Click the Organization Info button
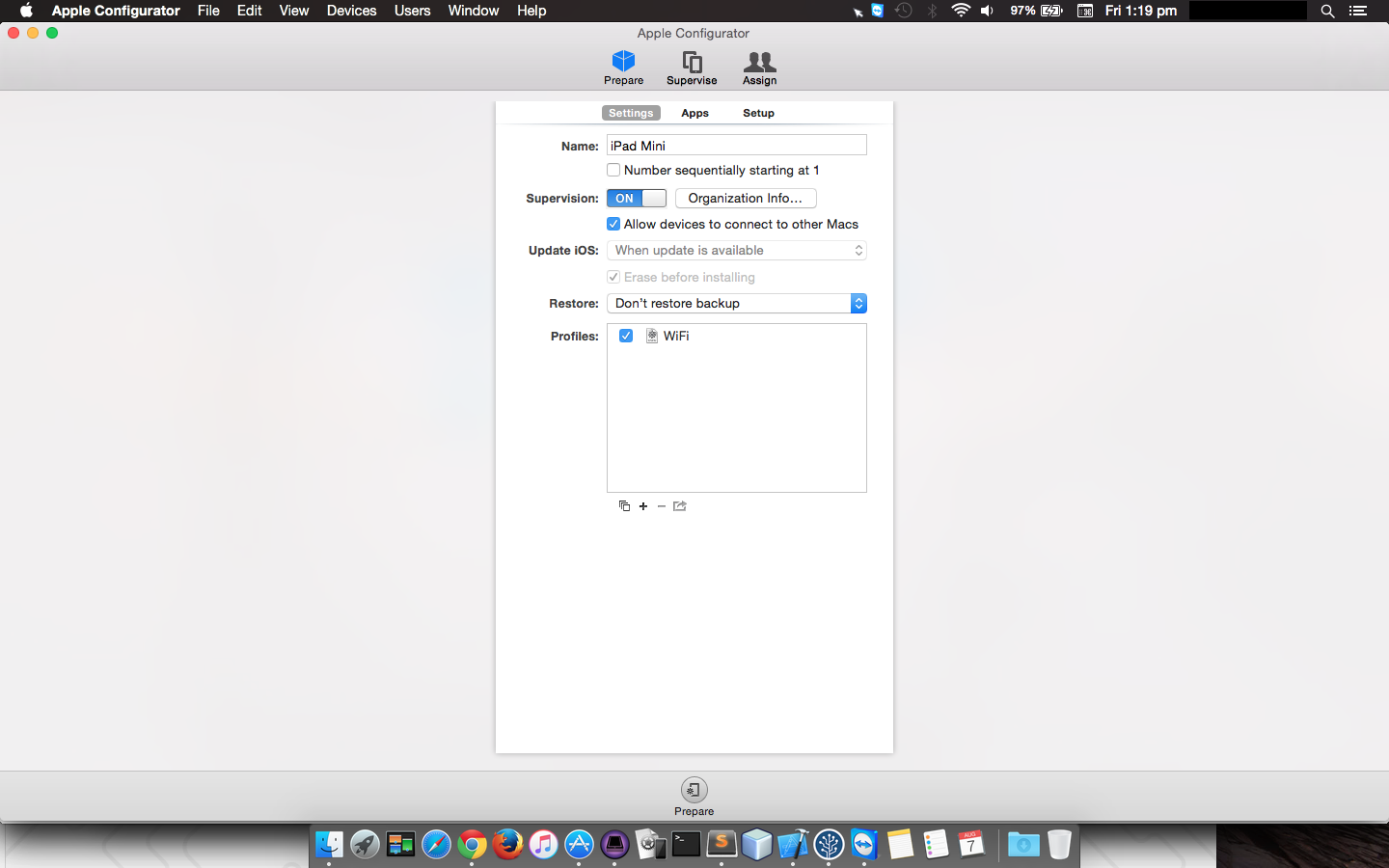Viewport: 1389px width, 868px height. point(746,198)
